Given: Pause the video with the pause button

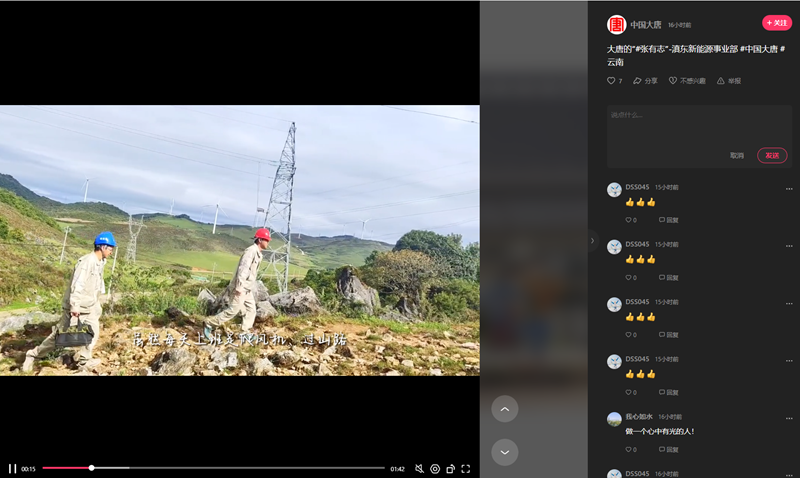Looking at the screenshot, I should (x=13, y=468).
